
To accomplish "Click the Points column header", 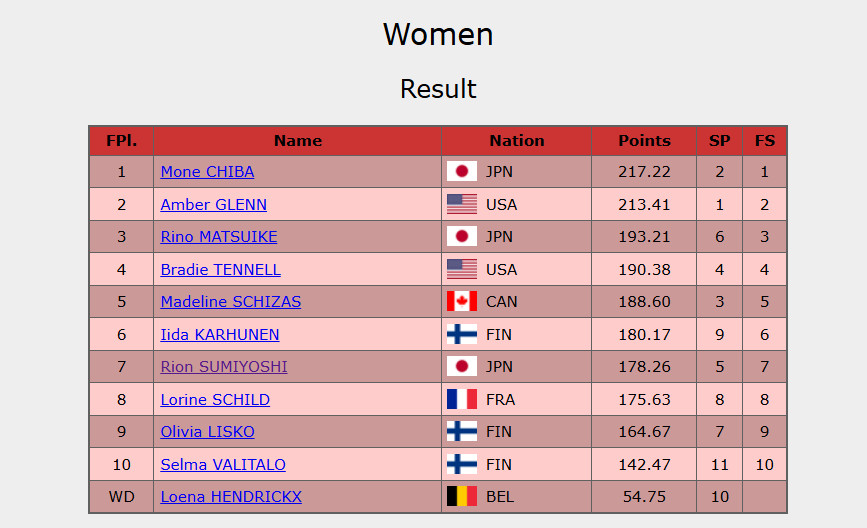I will coord(644,141).
